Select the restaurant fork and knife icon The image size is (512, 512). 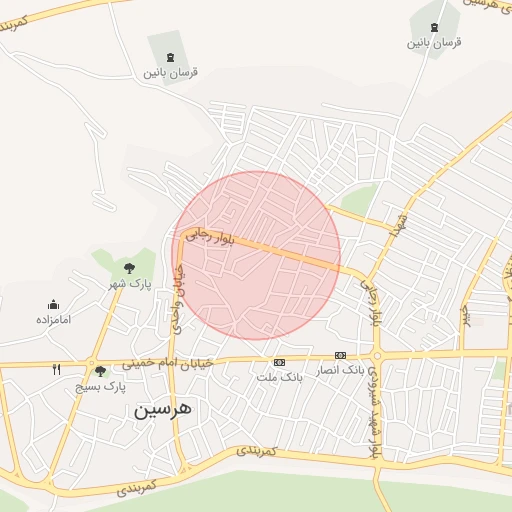(57, 369)
